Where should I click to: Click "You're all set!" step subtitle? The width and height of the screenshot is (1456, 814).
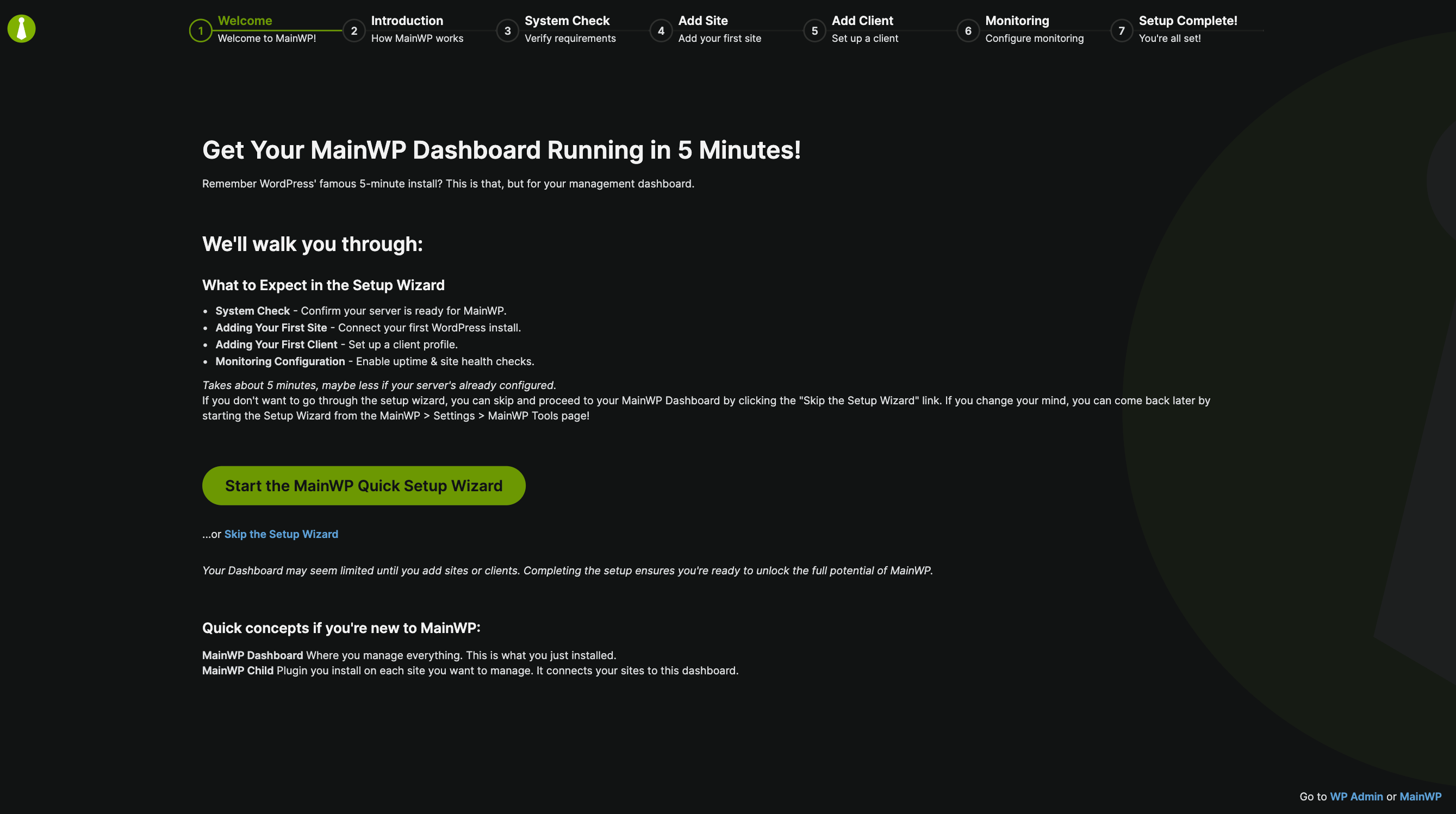[x=1169, y=39]
